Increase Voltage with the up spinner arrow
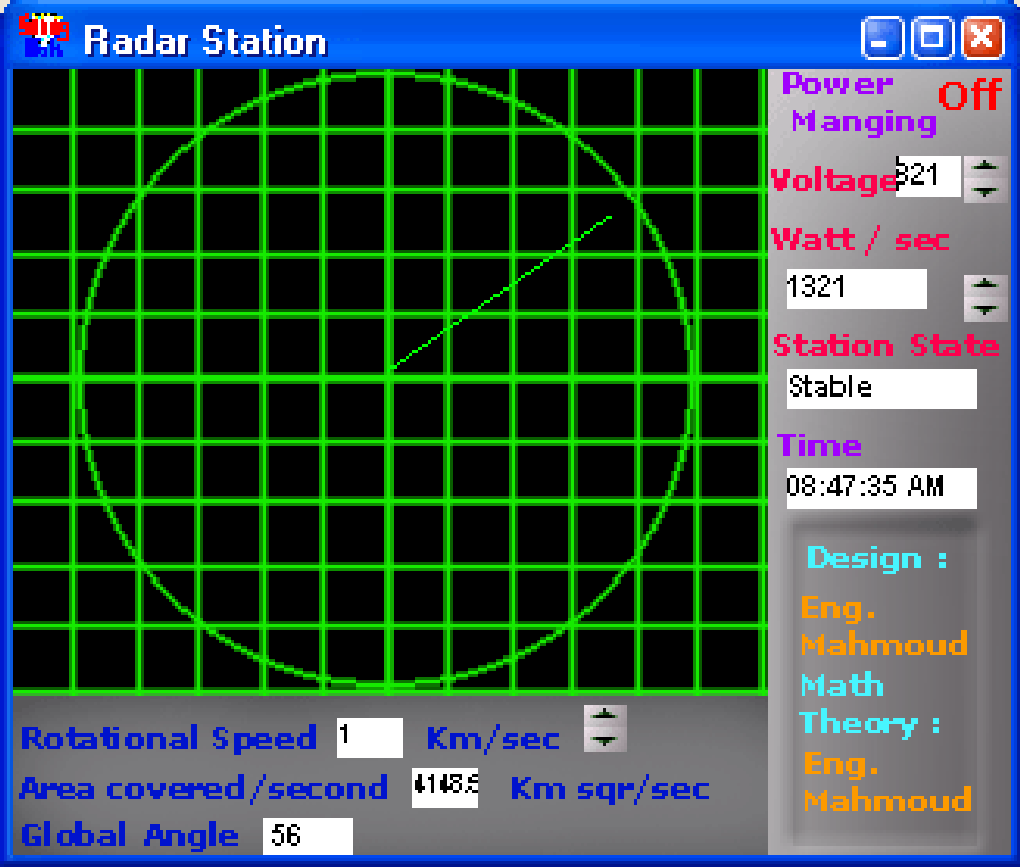1020x867 pixels. coord(984,167)
